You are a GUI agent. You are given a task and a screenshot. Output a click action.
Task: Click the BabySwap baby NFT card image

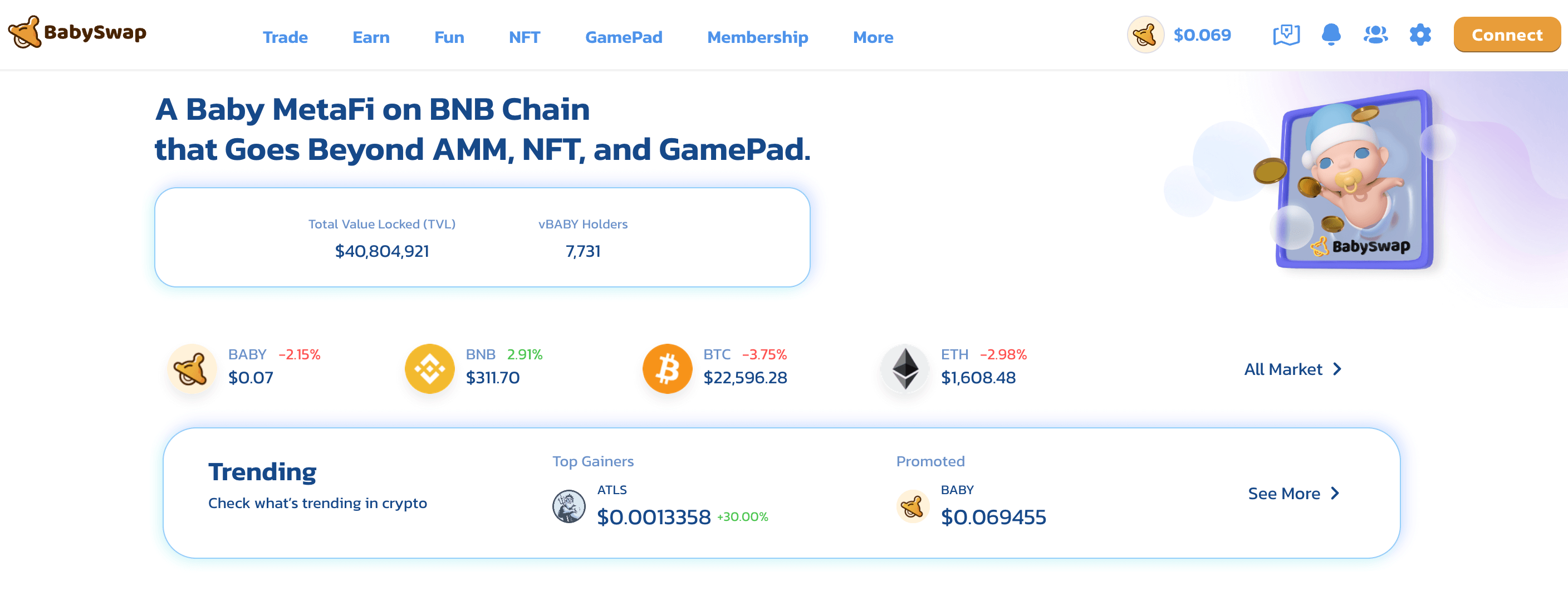1355,181
